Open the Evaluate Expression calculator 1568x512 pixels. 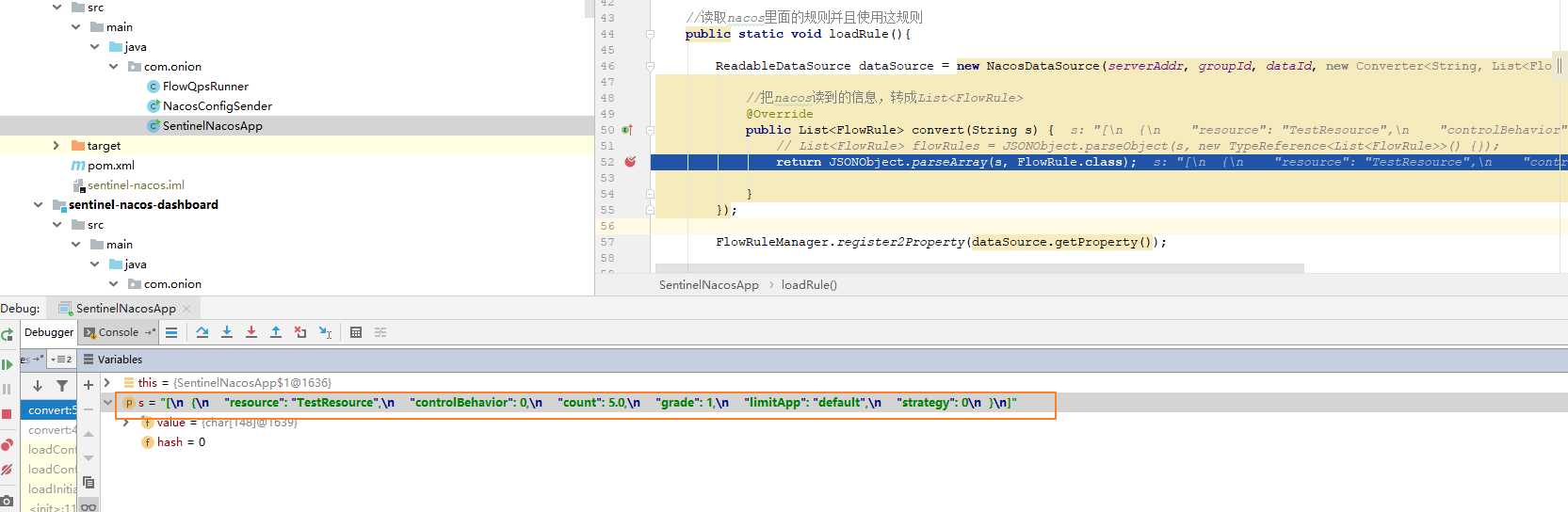click(356, 332)
